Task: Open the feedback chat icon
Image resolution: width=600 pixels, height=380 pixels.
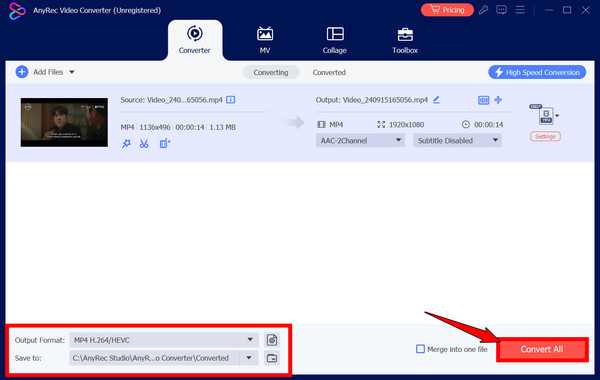Action: tap(501, 10)
